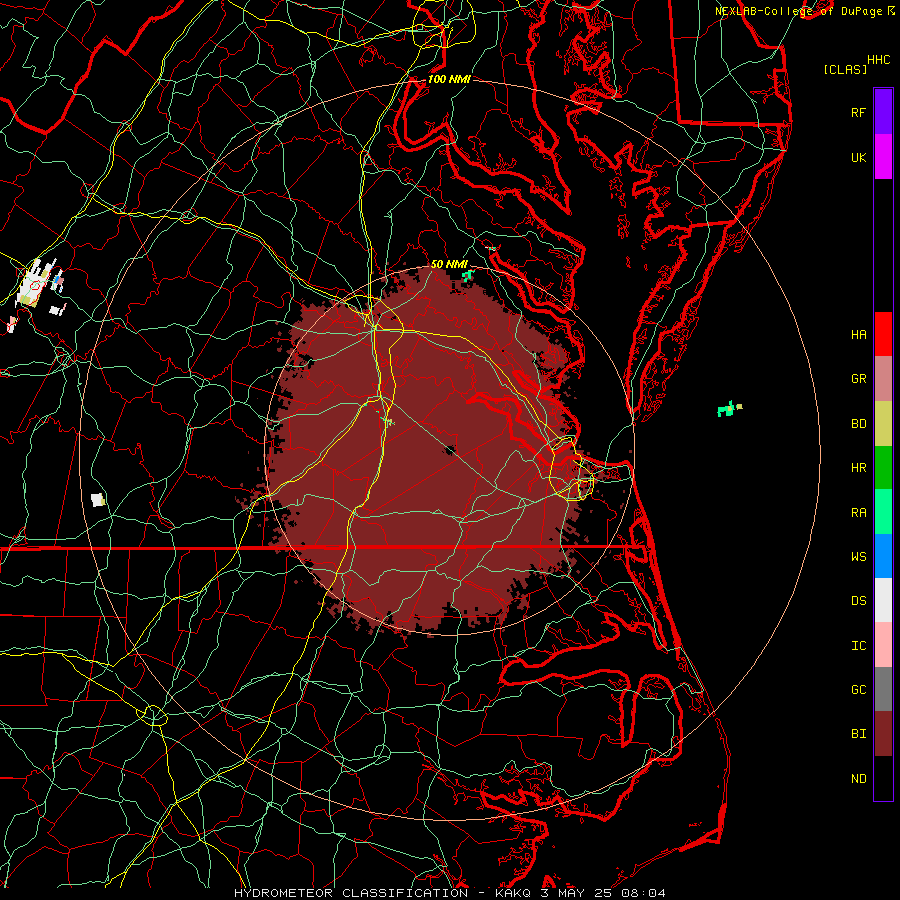Click the BI legend label
900x900 pixels.
pyautogui.click(x=858, y=734)
